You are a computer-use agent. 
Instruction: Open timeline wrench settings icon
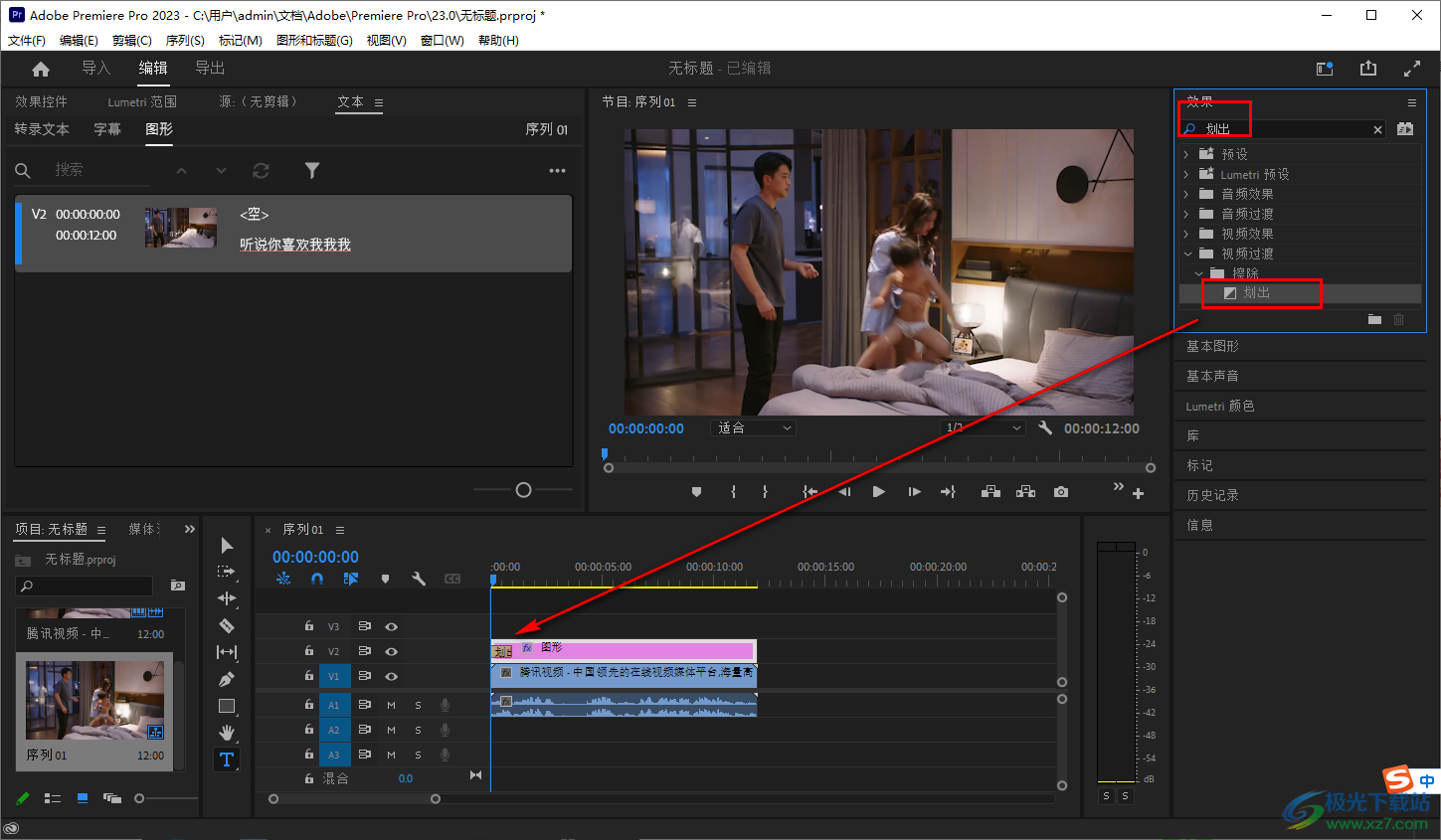pos(419,579)
